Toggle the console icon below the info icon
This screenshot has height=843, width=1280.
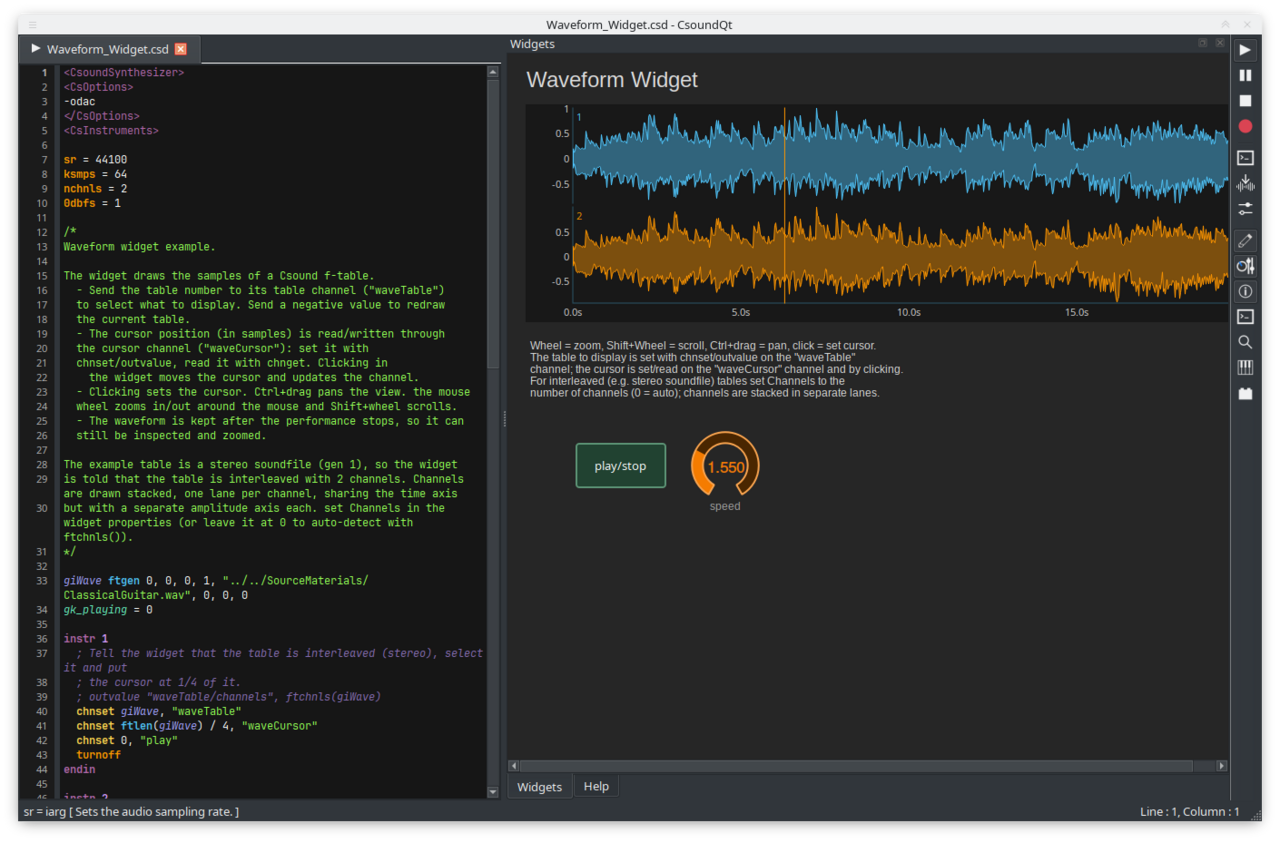(x=1245, y=317)
